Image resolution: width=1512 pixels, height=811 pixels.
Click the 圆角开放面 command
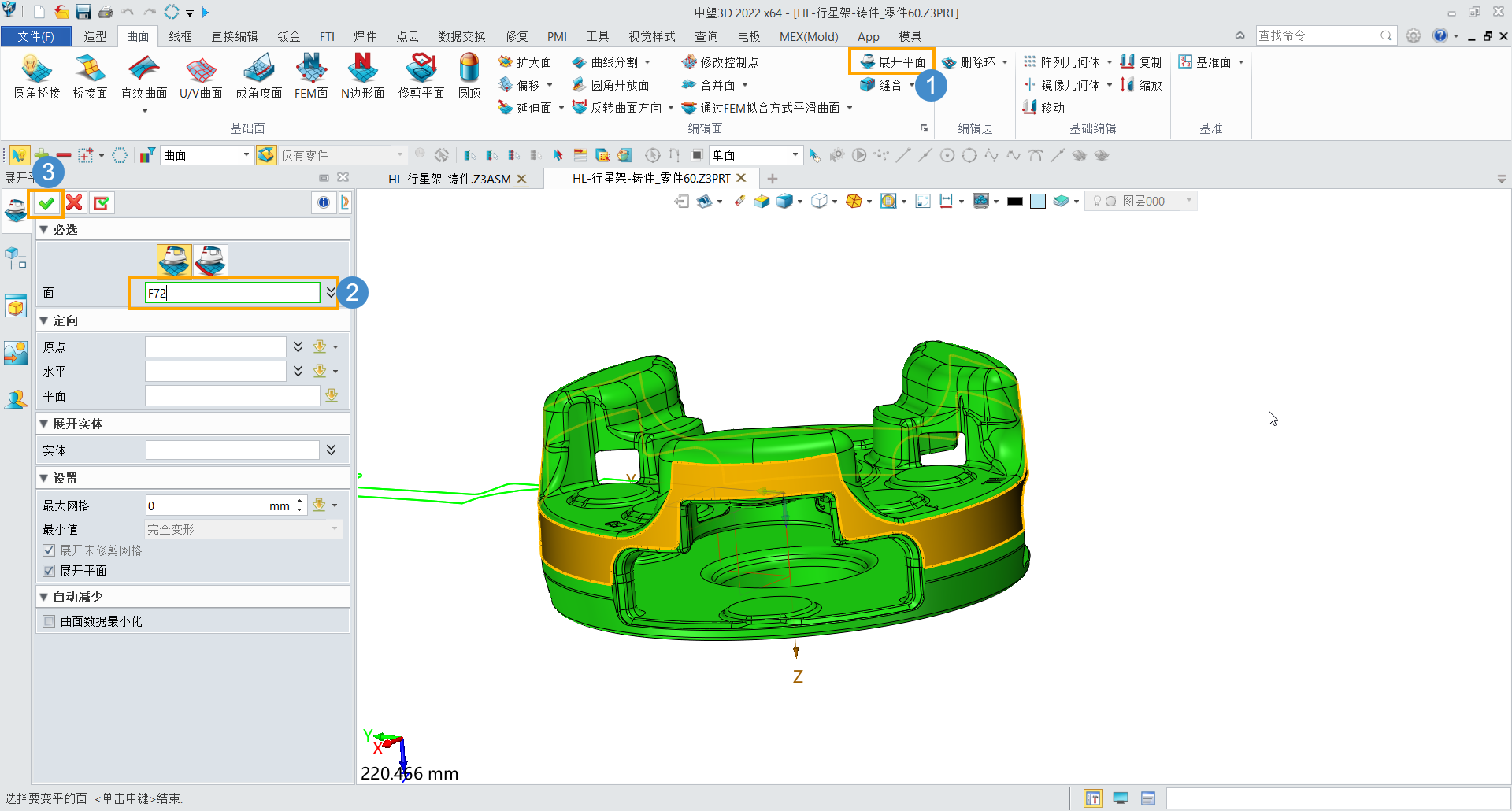click(x=611, y=85)
